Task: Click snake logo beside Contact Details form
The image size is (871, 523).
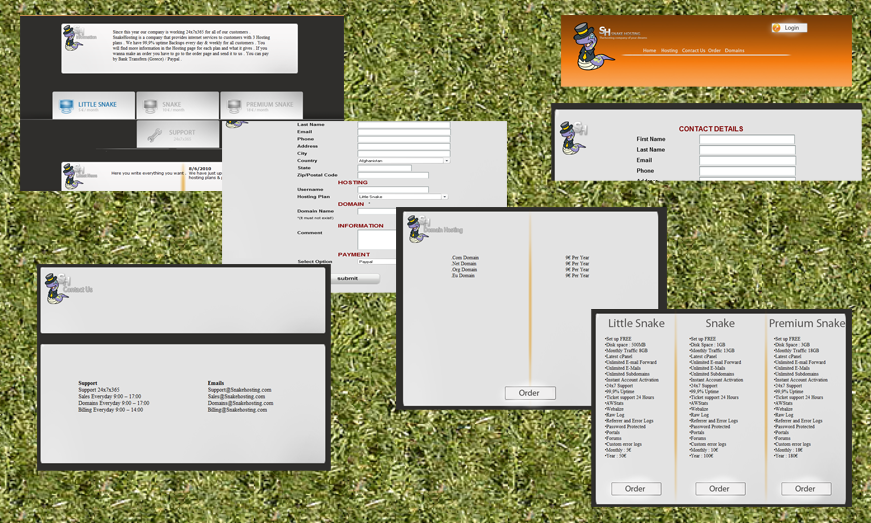Action: point(573,138)
